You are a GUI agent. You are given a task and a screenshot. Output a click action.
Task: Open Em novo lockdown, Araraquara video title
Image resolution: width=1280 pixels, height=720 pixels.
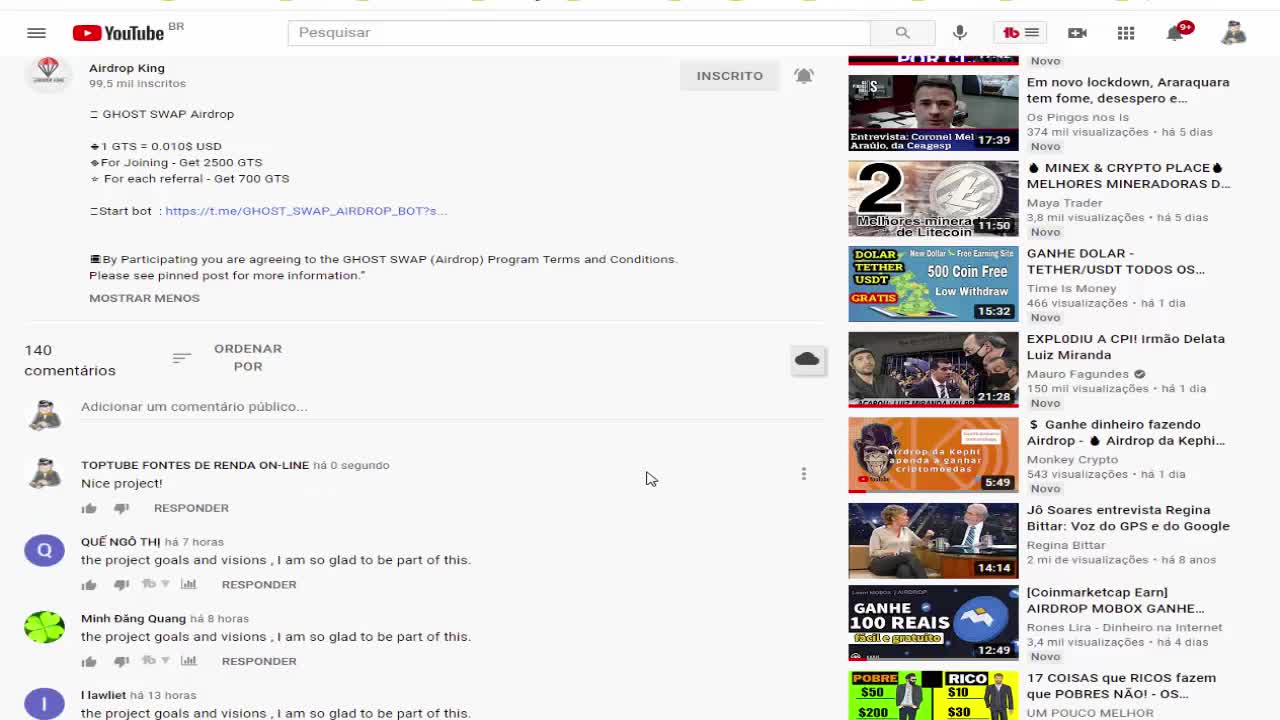tap(1128, 90)
